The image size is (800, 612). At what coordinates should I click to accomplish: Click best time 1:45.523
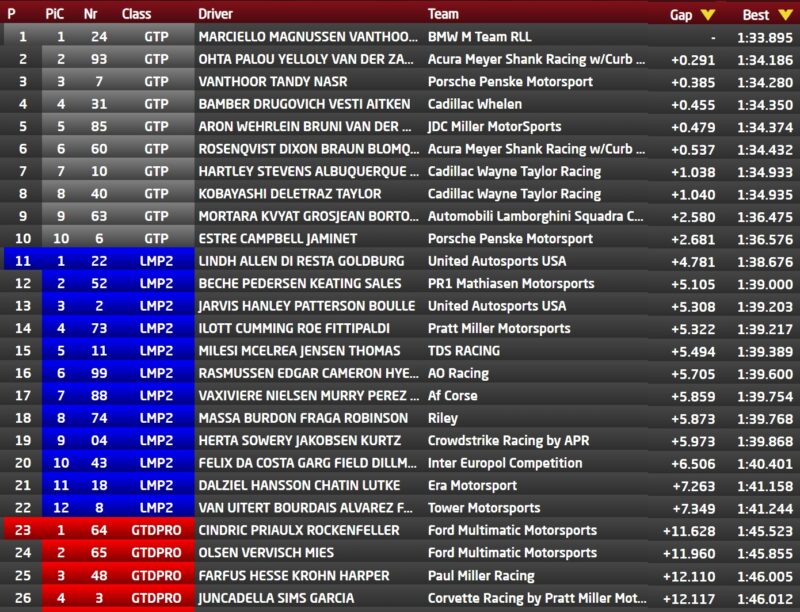tap(765, 531)
